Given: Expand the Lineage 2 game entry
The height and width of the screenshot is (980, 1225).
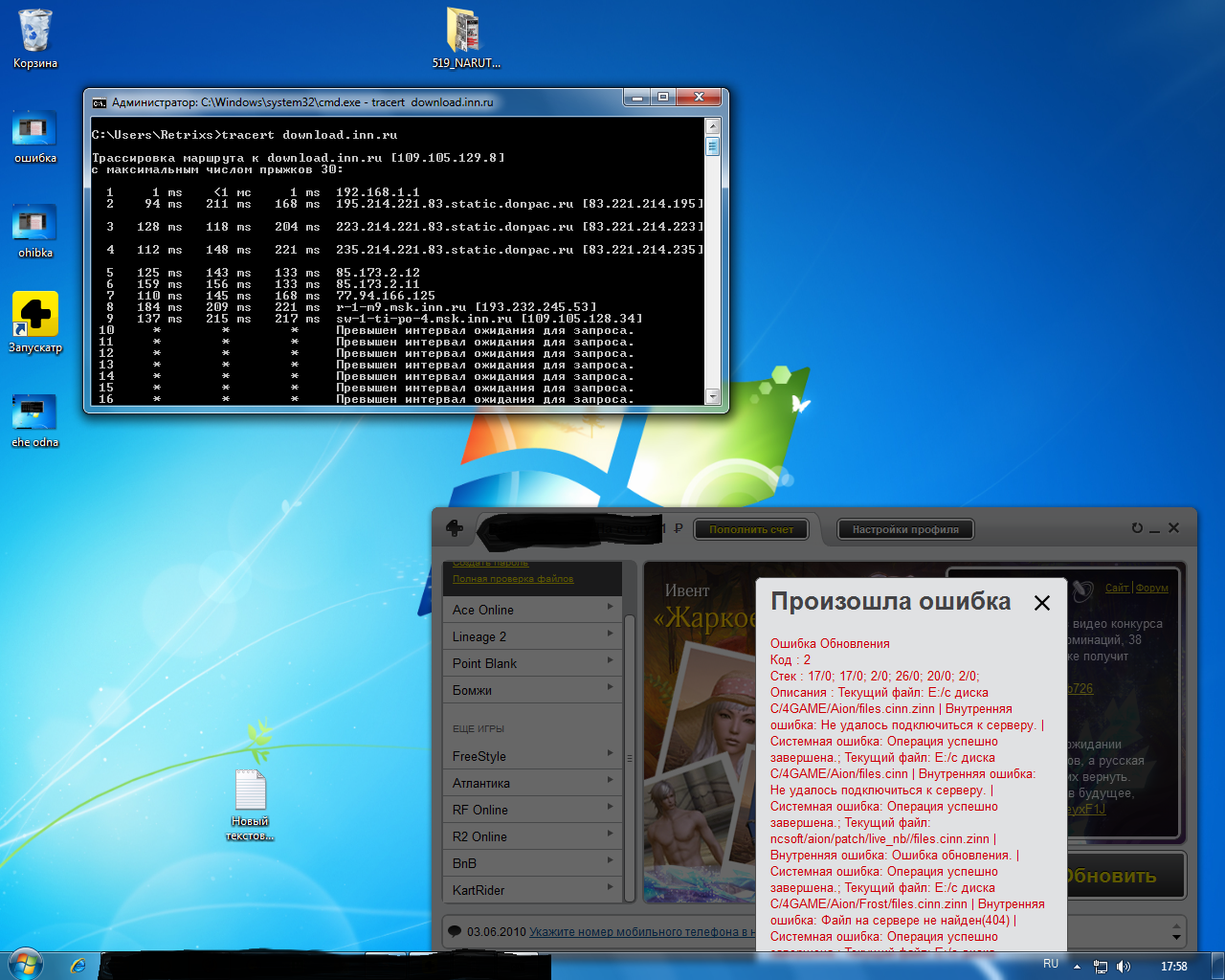Looking at the screenshot, I should click(x=532, y=636).
